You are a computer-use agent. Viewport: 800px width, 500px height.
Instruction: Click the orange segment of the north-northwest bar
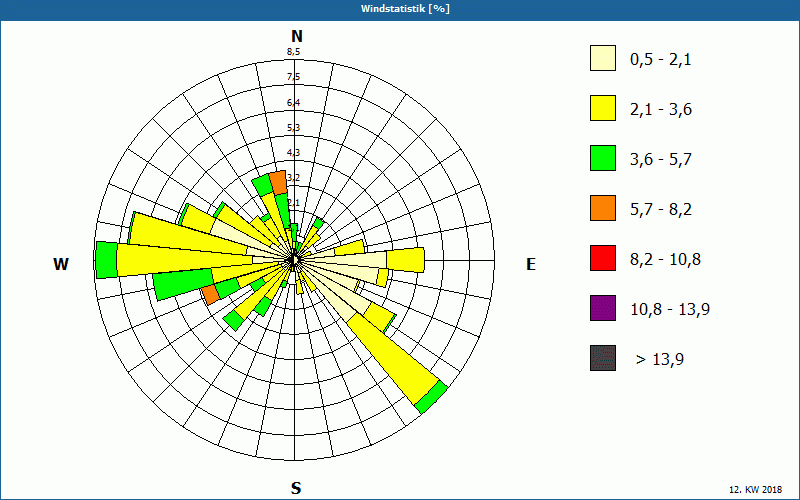click(x=279, y=183)
